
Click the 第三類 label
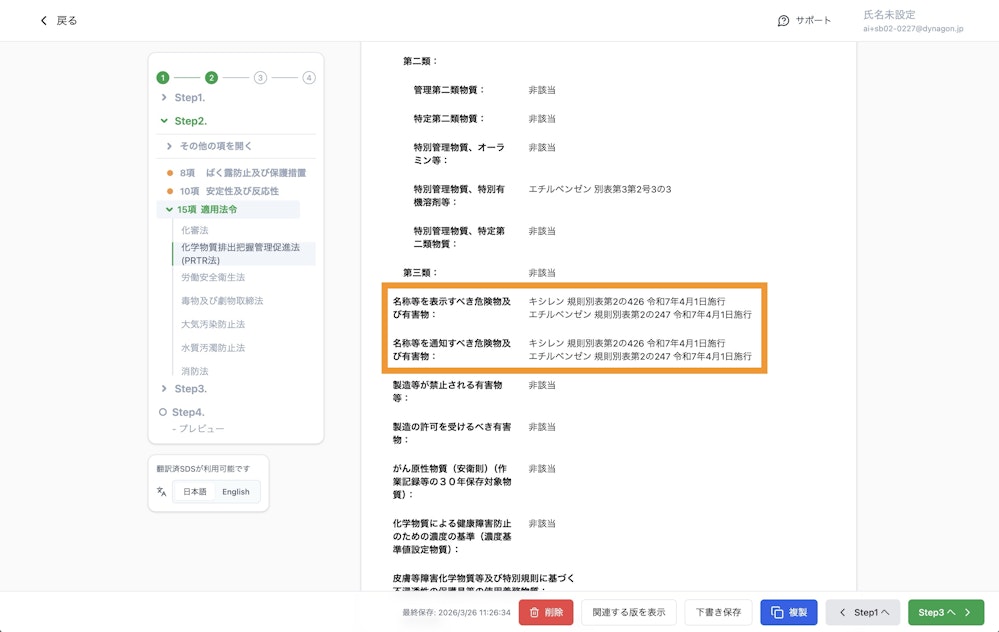(420, 273)
